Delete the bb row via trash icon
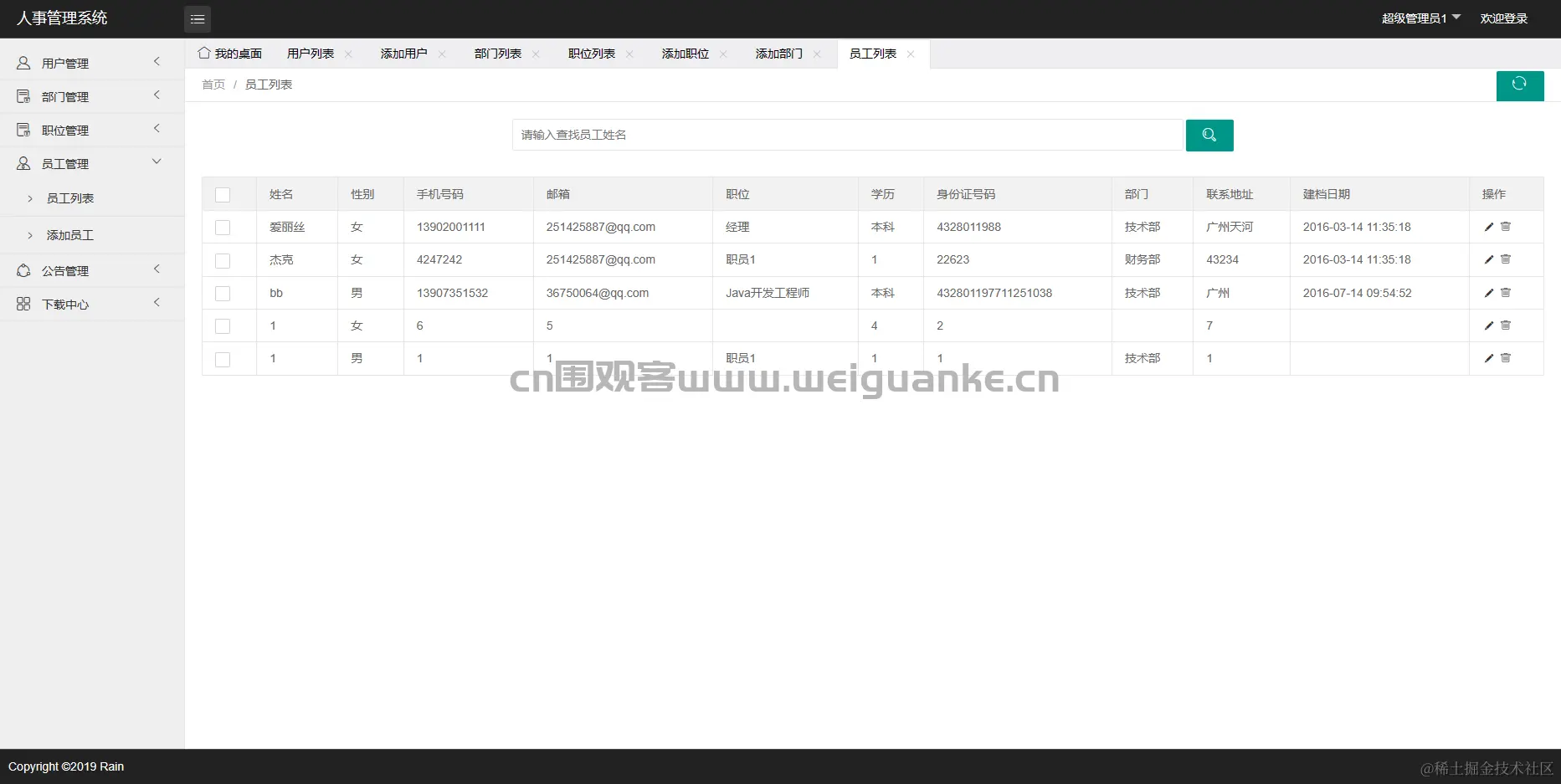The height and width of the screenshot is (784, 1561). 1506,293
